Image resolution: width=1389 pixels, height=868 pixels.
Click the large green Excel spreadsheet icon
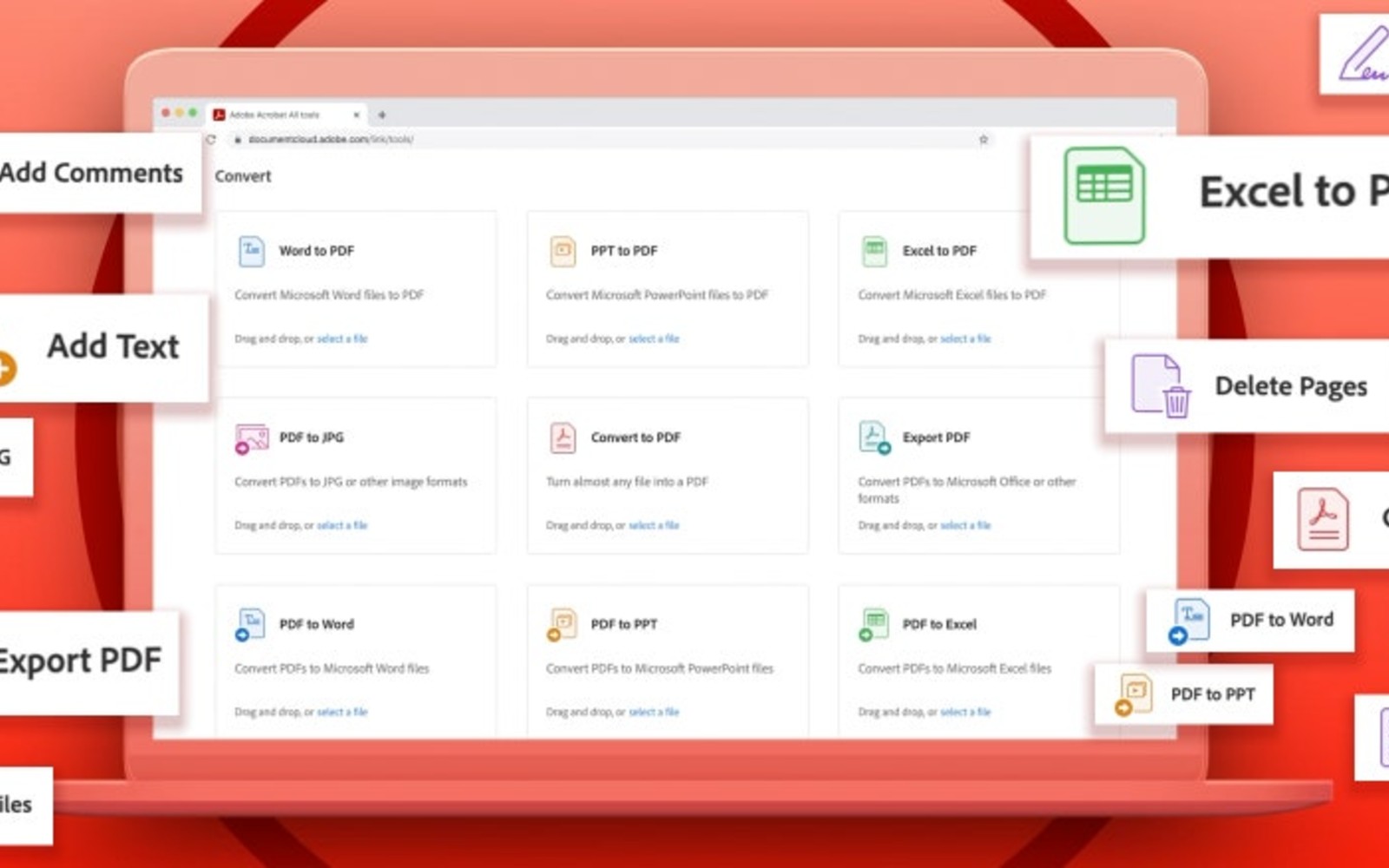click(x=1104, y=195)
